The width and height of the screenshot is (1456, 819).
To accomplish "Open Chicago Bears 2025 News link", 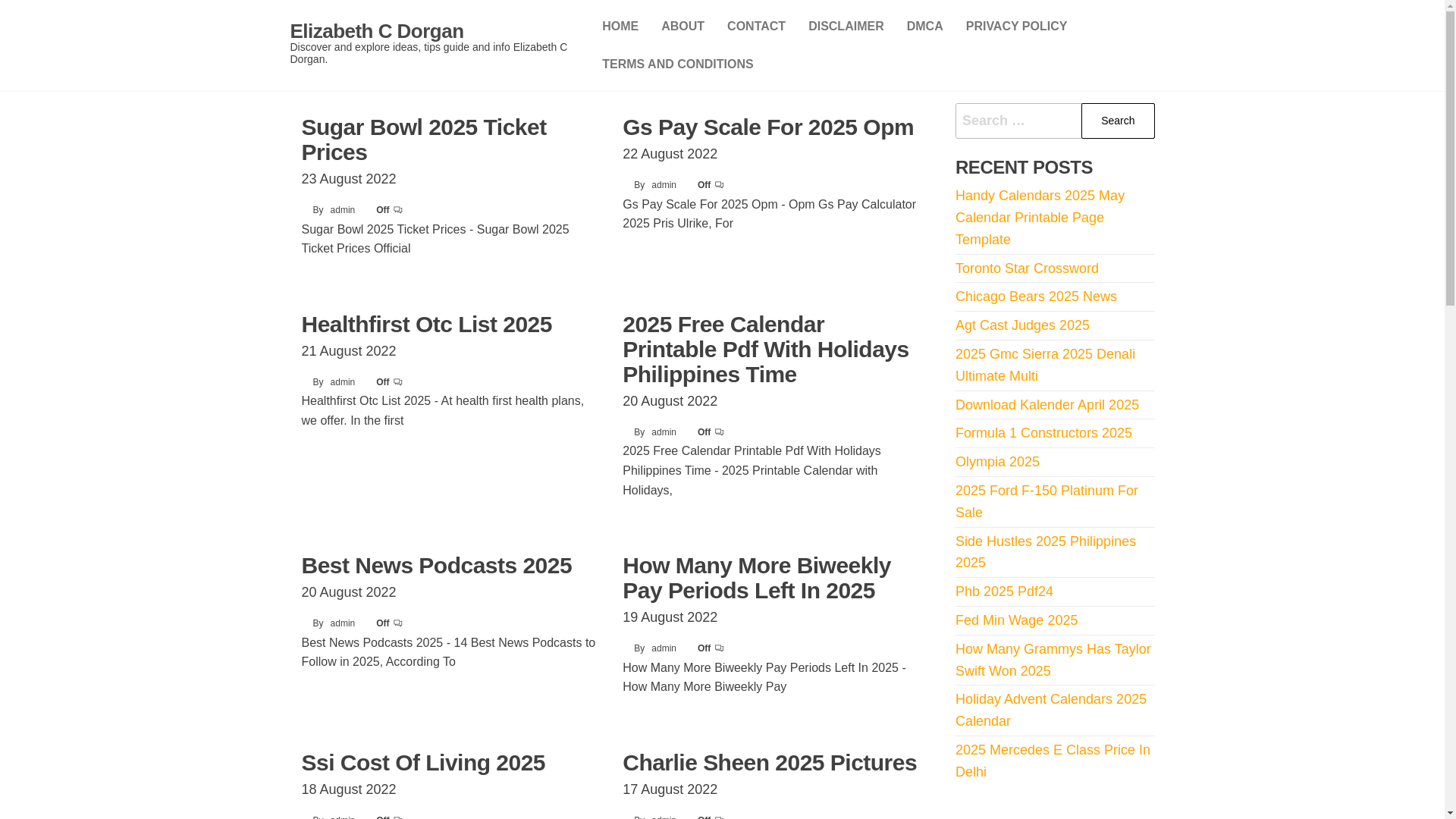I will (x=1036, y=297).
